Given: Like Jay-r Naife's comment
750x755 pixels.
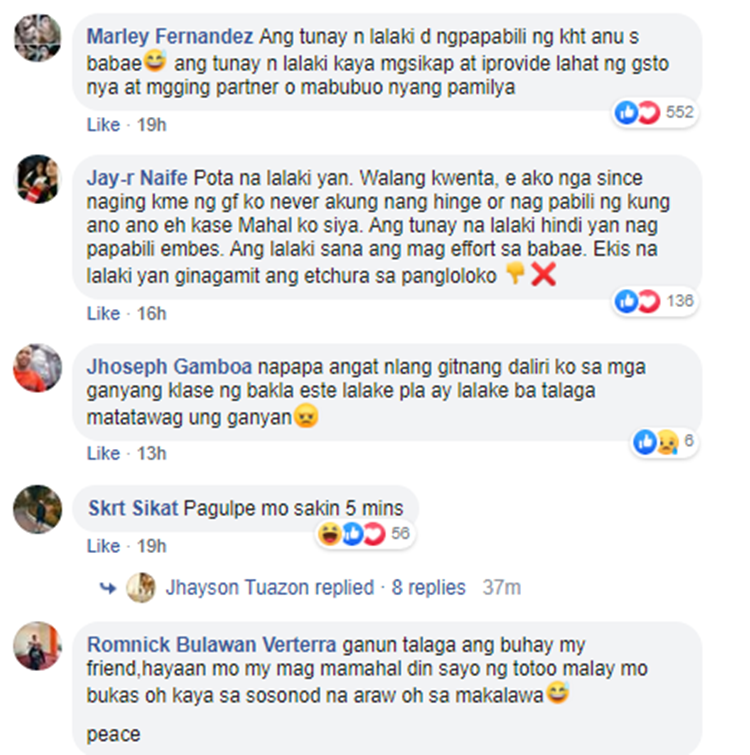Looking at the screenshot, I should tap(103, 313).
